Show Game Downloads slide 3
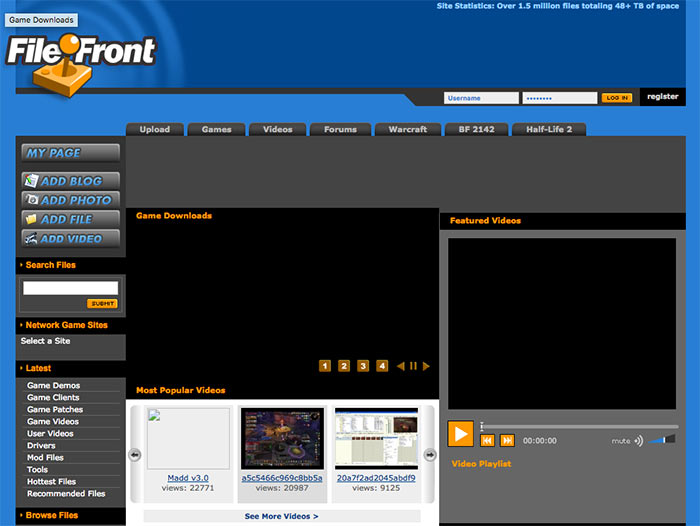The image size is (700, 526). [x=363, y=366]
